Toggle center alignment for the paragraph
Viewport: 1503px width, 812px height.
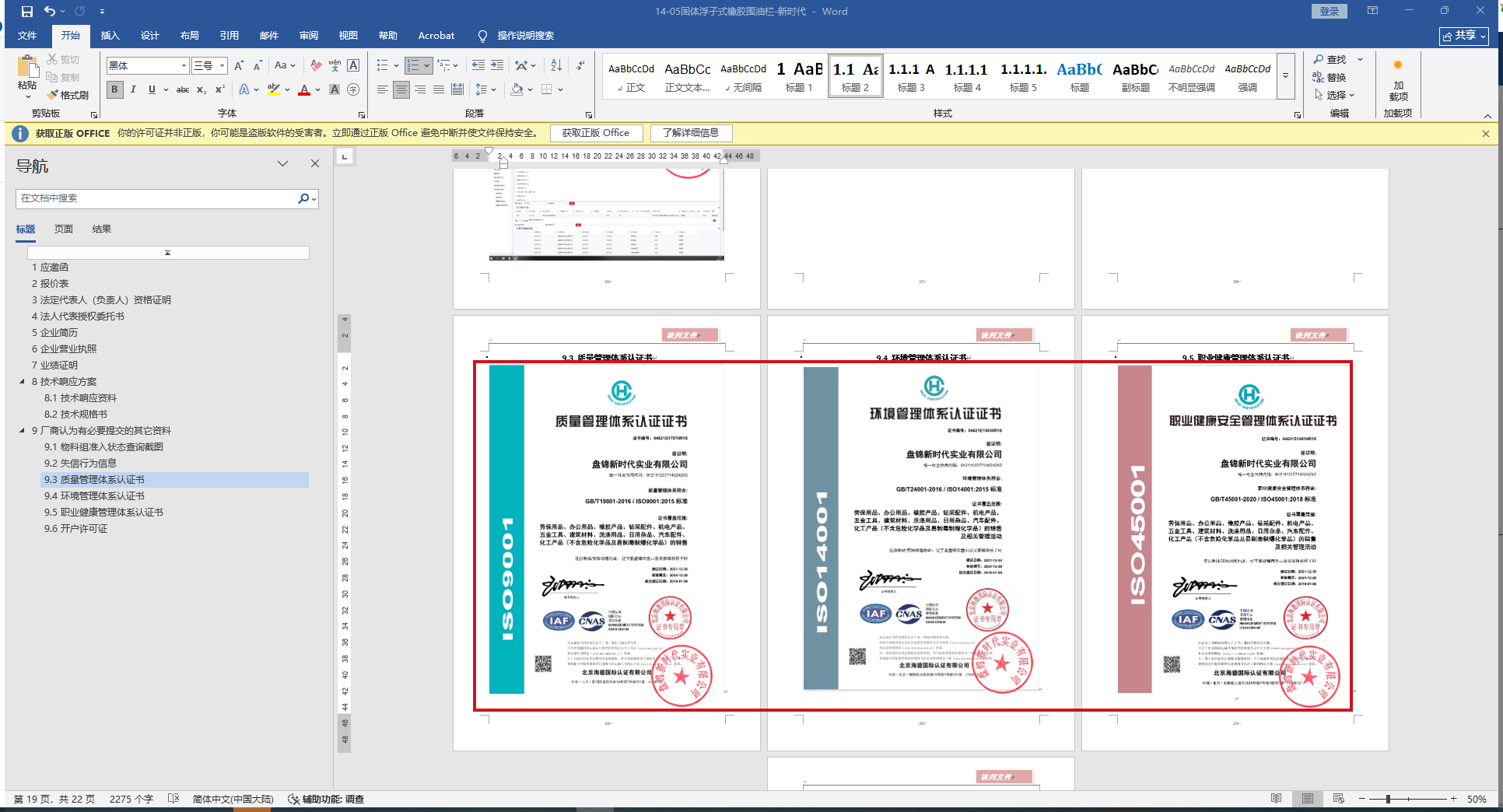pos(401,90)
